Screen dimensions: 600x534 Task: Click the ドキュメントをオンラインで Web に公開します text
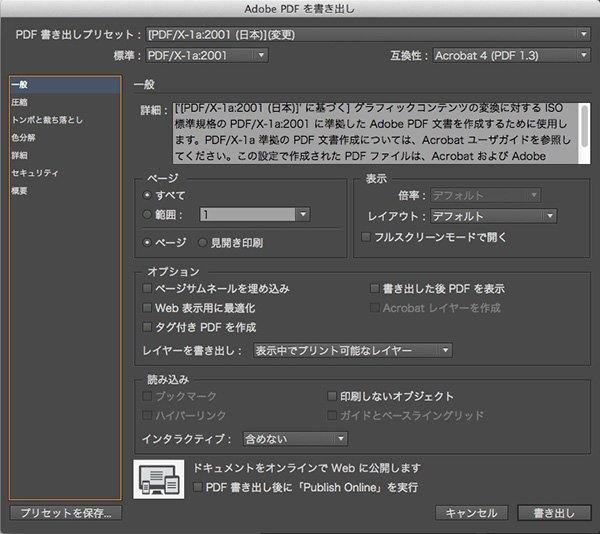307,468
